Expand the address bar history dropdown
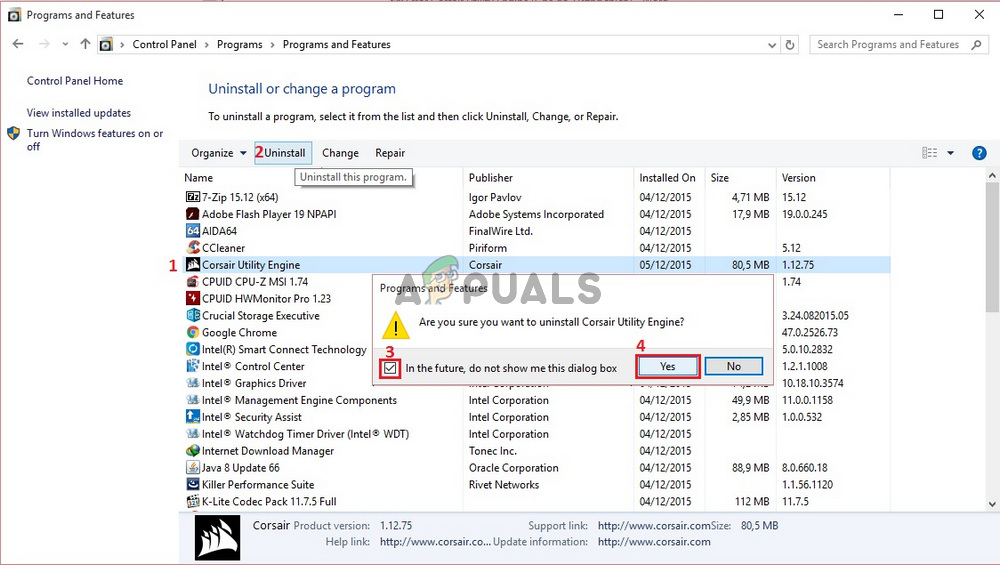 (772, 45)
